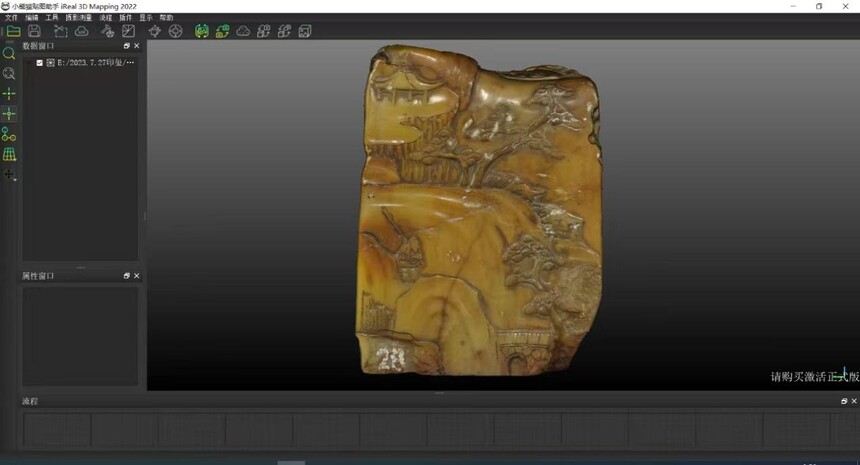Image resolution: width=860 pixels, height=465 pixels.
Task: Open the 文件 menu
Action: tap(11, 18)
